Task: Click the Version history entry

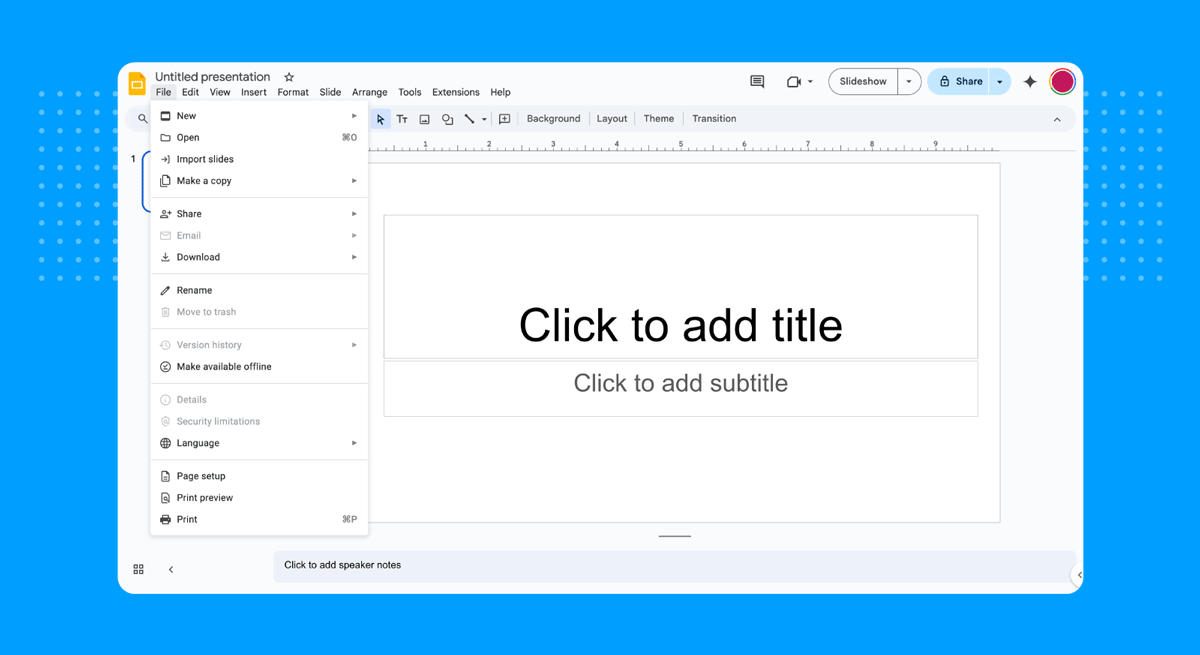Action: [x=259, y=345]
